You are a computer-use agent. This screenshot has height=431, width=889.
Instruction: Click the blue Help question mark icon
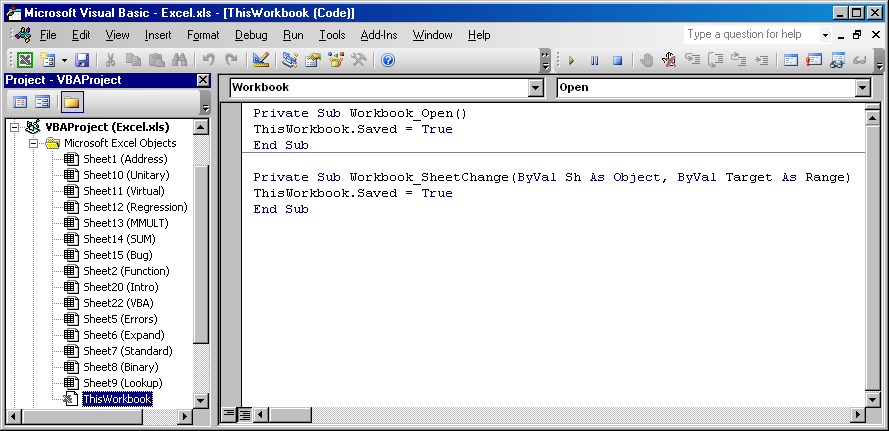pos(388,60)
